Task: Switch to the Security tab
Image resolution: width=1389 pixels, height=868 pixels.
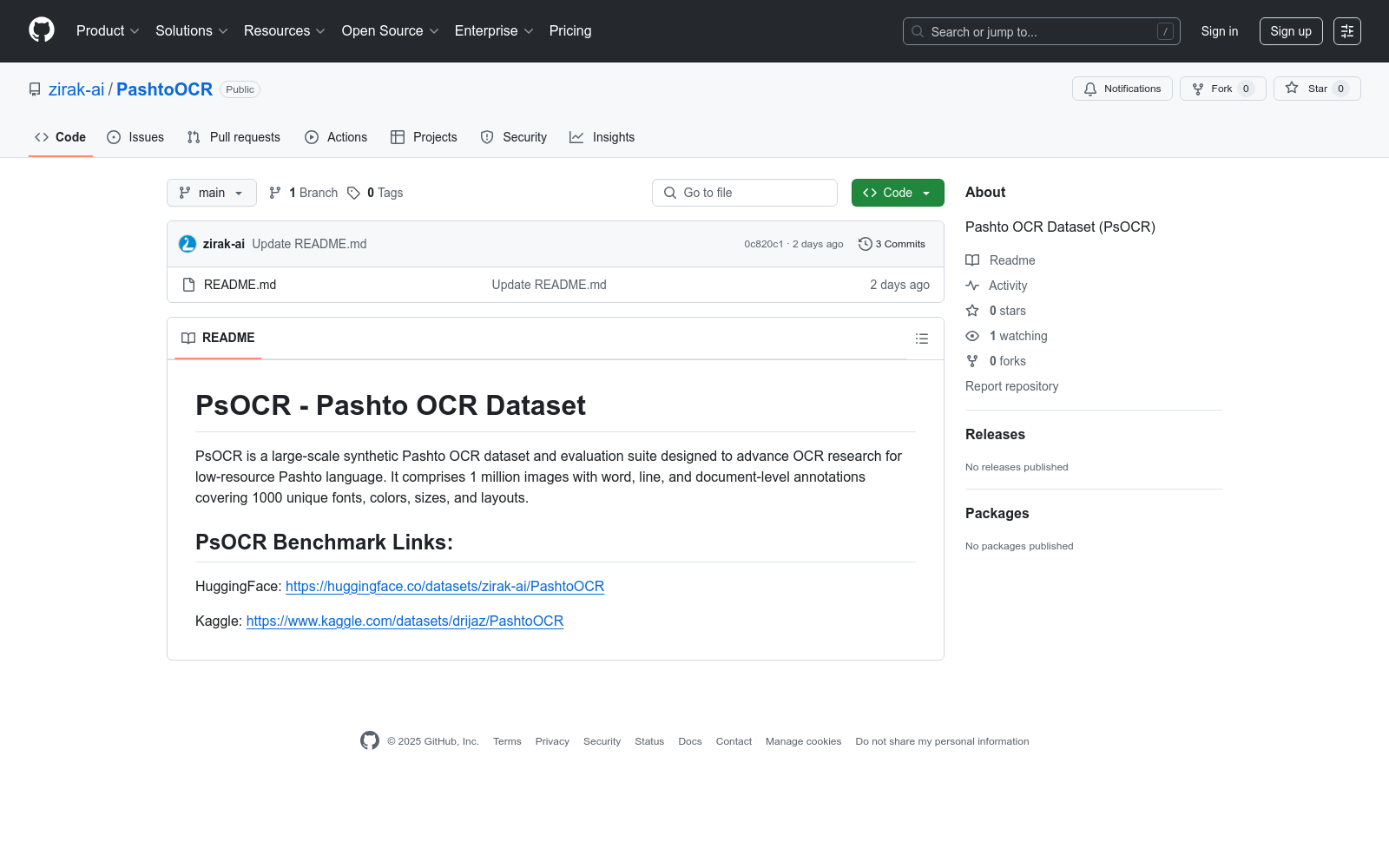Action: pos(514,137)
